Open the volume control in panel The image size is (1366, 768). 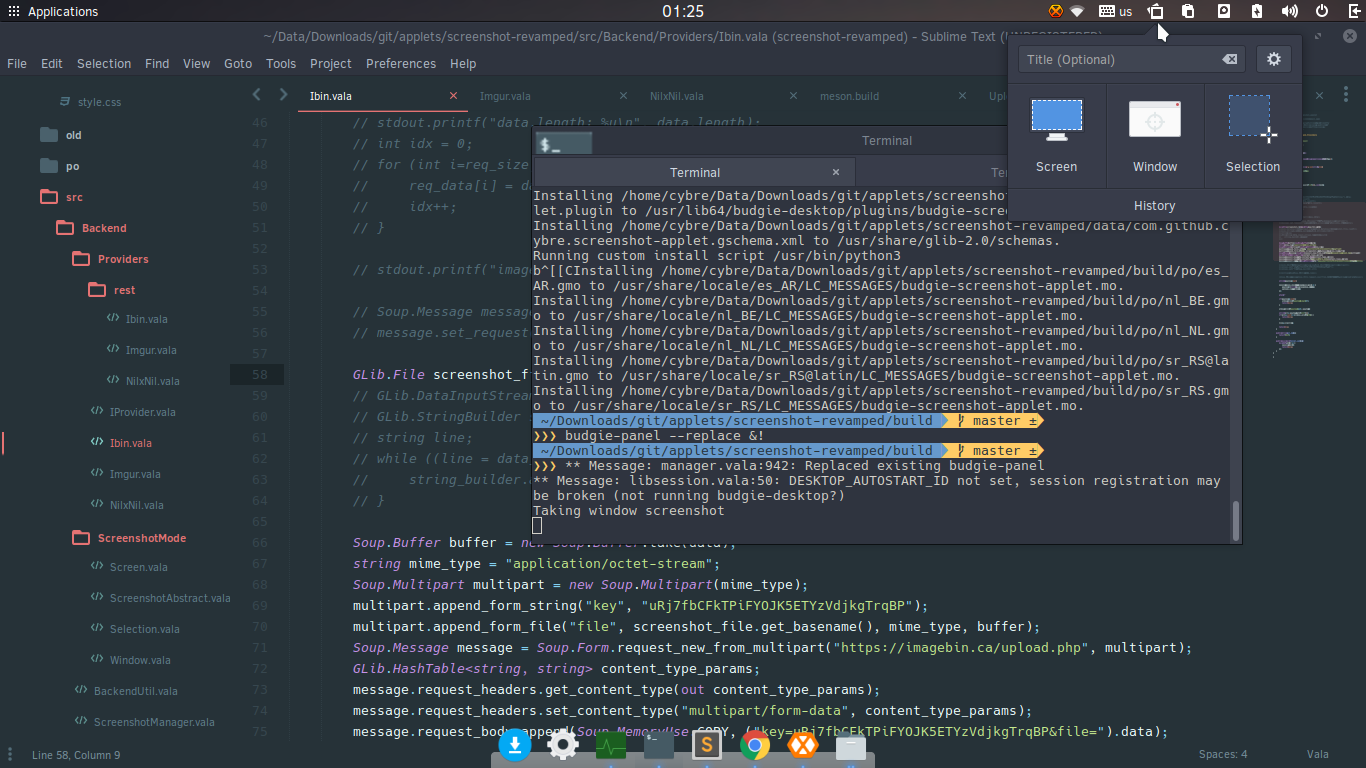1290,11
